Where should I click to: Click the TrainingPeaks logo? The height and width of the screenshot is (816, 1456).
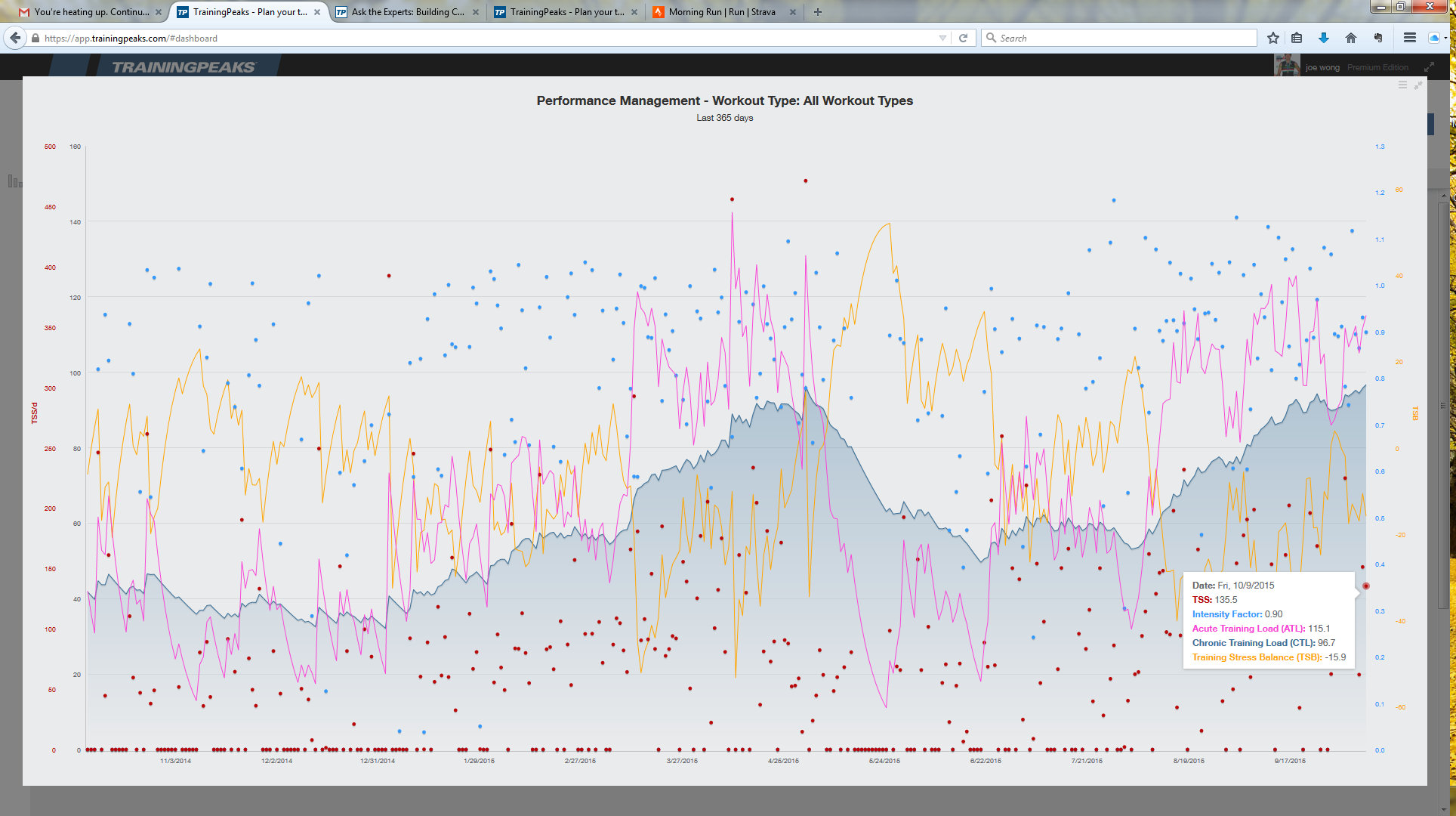(184, 67)
